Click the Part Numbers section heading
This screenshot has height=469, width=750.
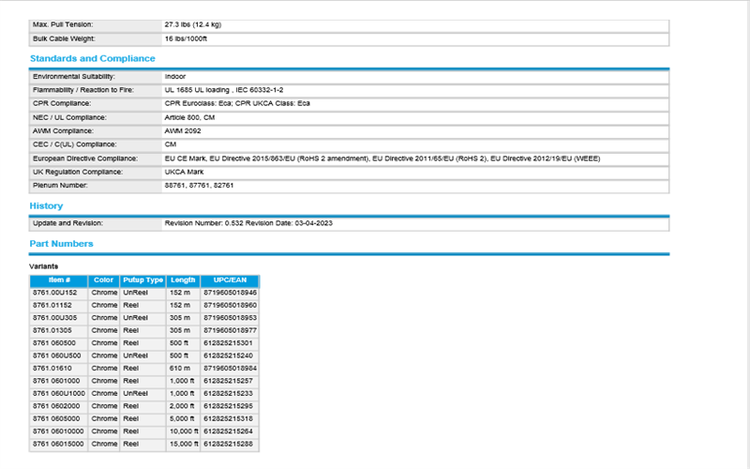coord(61,243)
